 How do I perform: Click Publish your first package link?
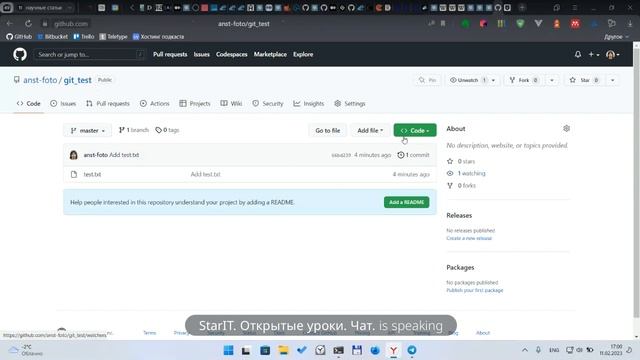click(x=475, y=290)
